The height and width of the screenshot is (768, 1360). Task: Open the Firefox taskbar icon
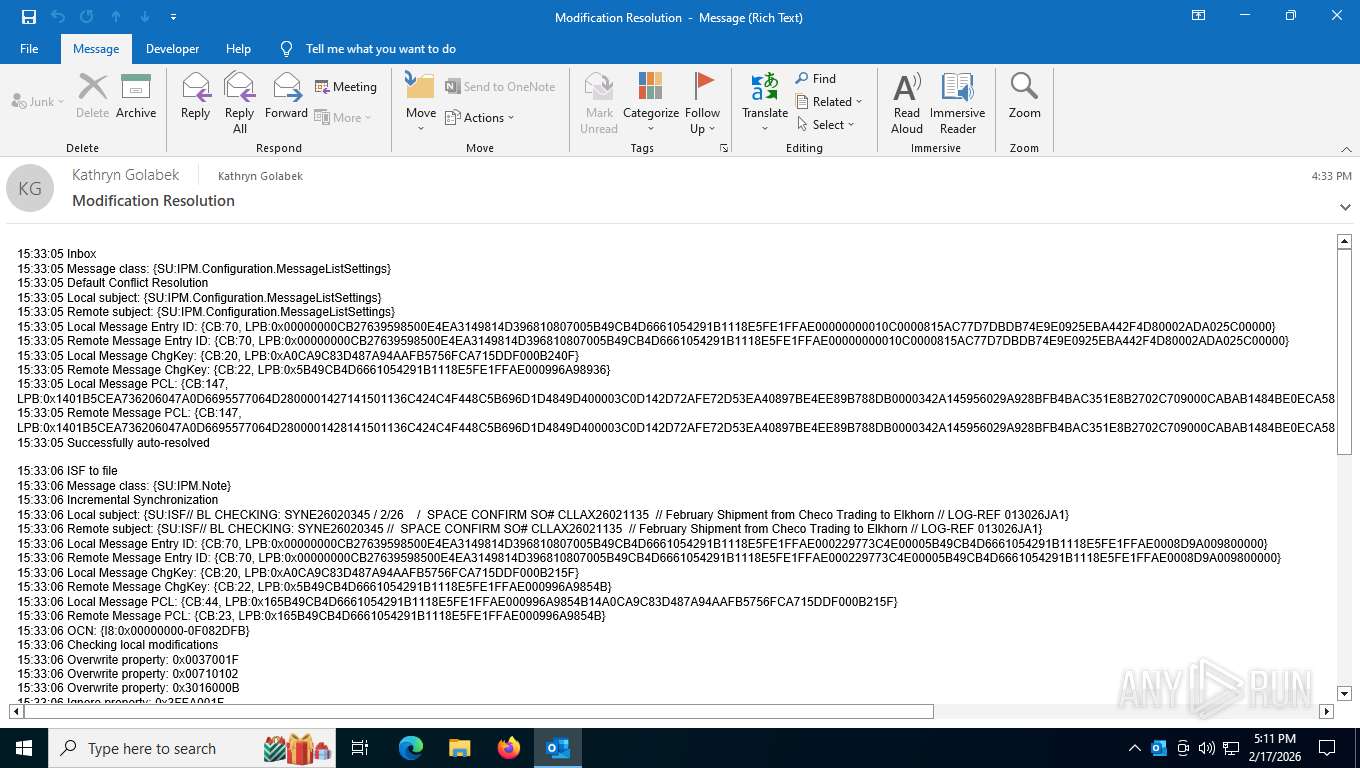click(509, 748)
